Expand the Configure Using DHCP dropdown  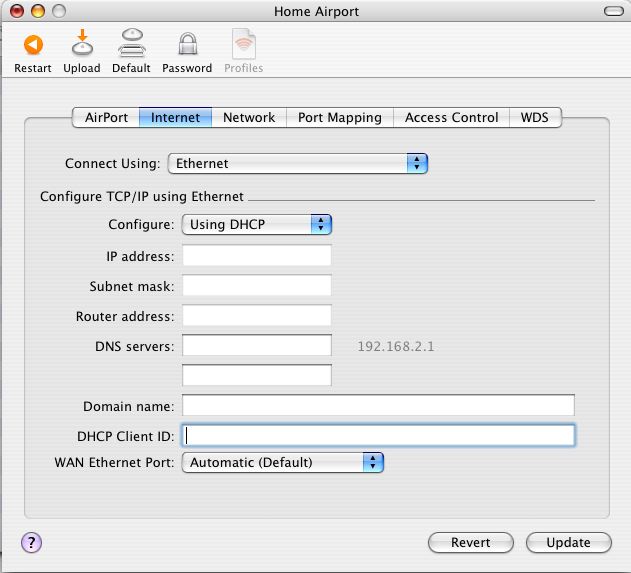click(x=257, y=224)
